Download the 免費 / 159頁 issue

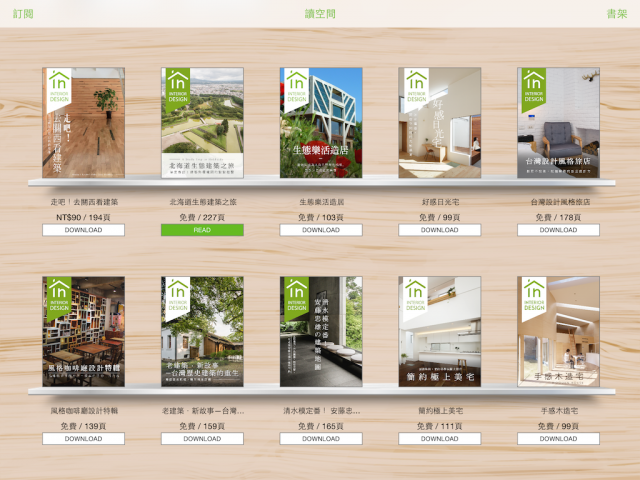click(x=202, y=438)
